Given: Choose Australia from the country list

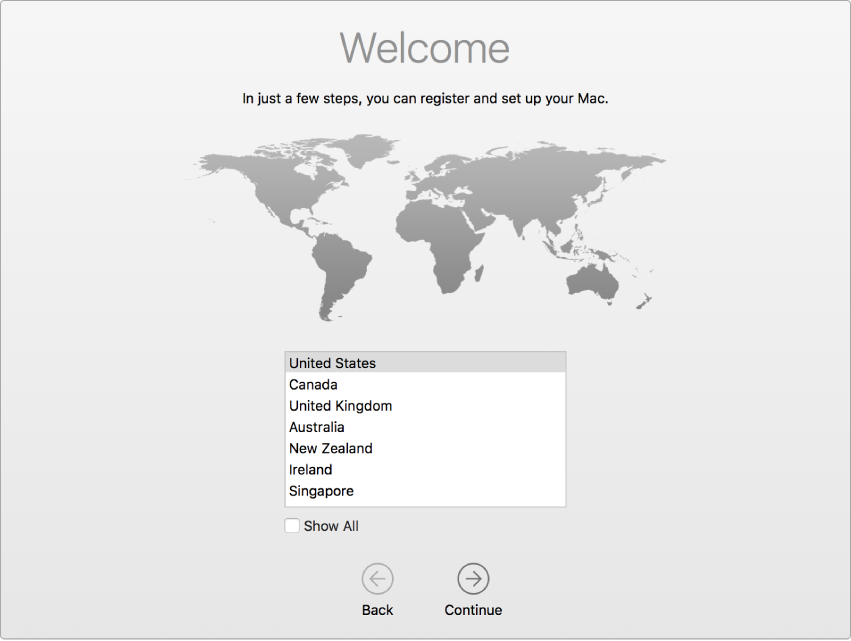Looking at the screenshot, I should 317,427.
